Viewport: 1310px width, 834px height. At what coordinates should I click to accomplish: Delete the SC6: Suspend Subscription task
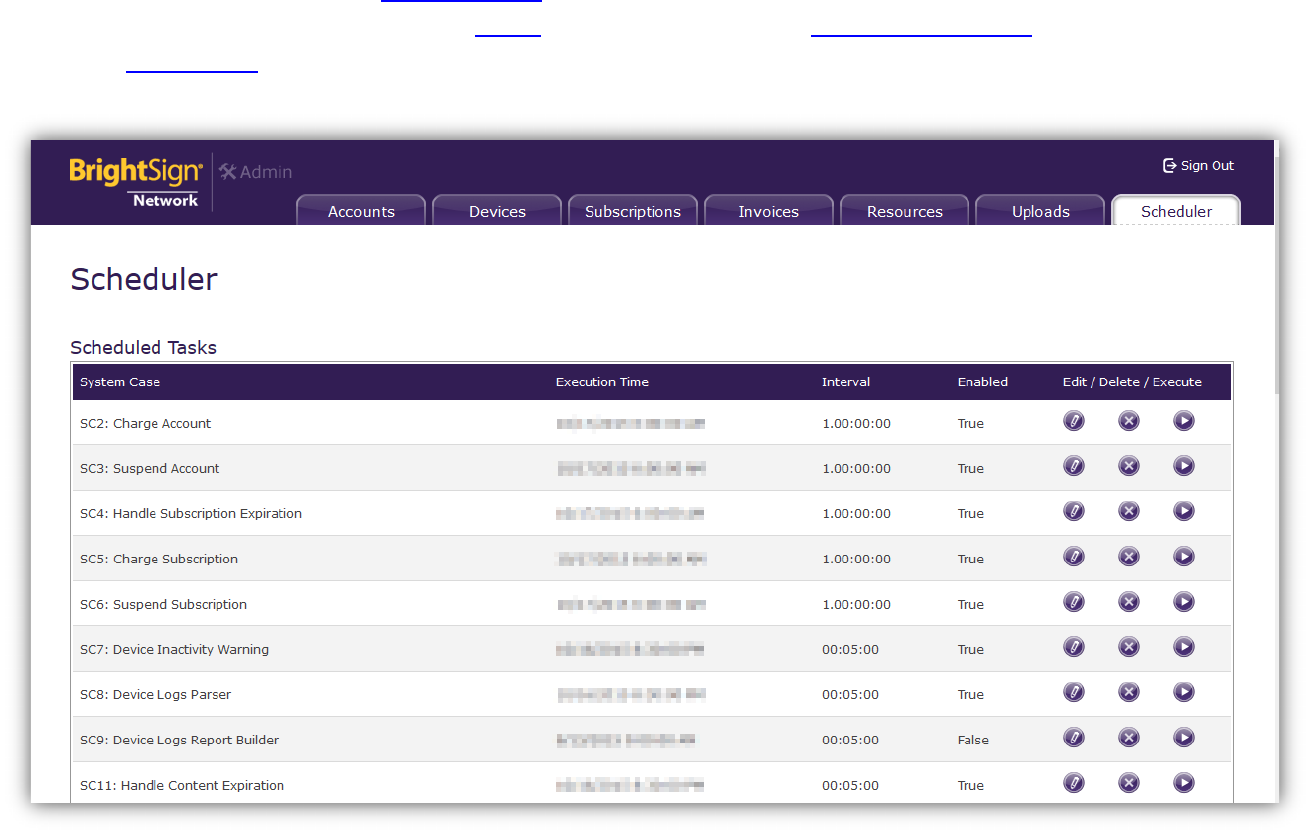[x=1129, y=602]
